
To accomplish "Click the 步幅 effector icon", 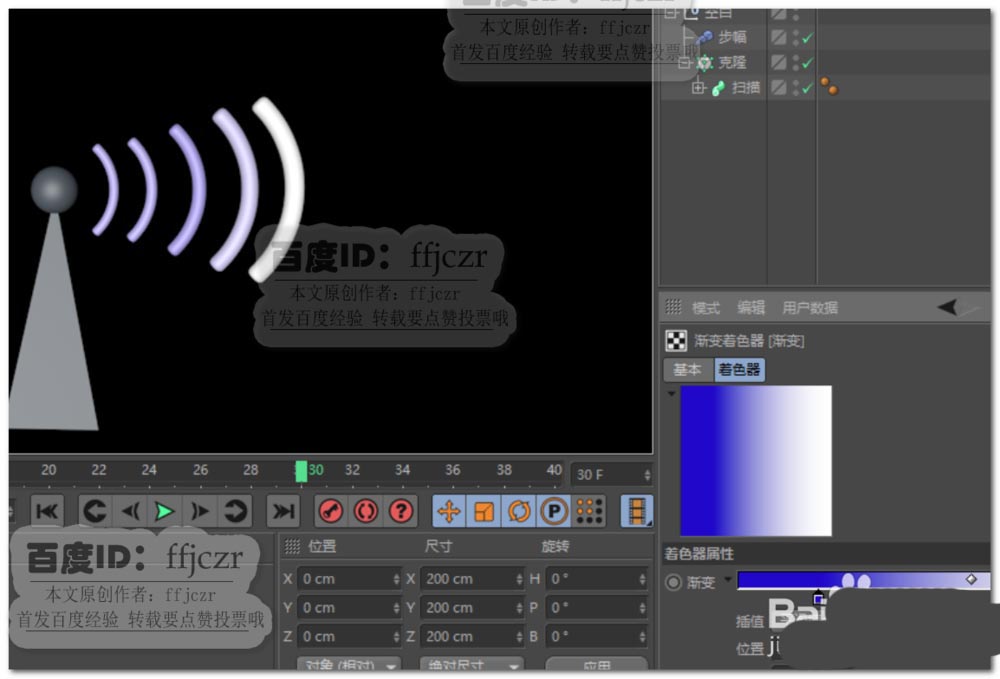I will 704,38.
